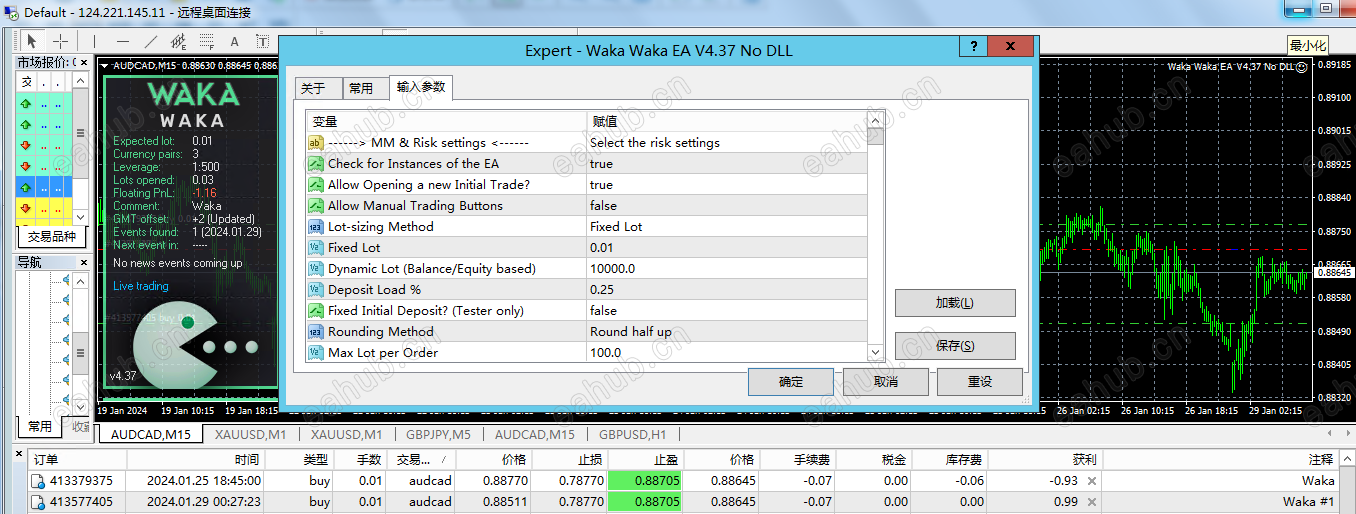Image resolution: width=1356 pixels, height=514 pixels.
Task: Click parameter list scrollbar up arrow
Action: point(876,121)
